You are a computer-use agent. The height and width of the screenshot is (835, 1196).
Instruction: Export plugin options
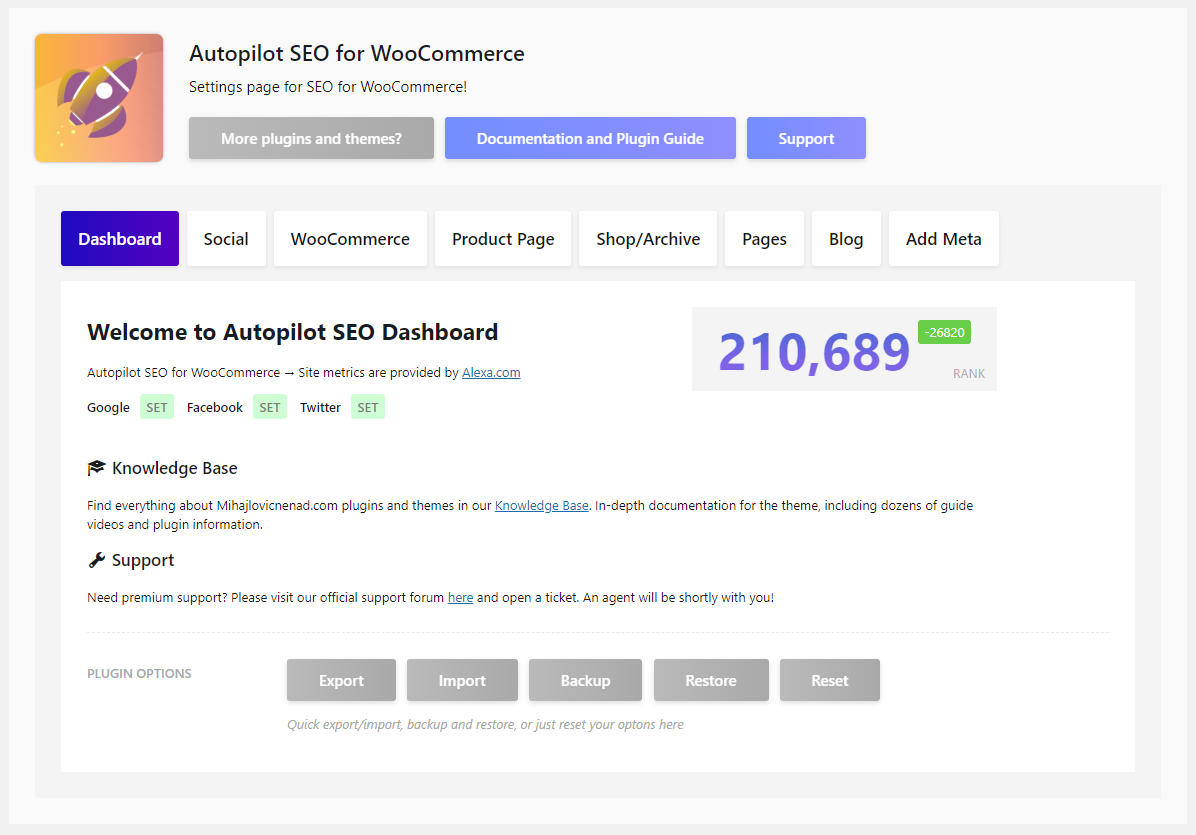(341, 680)
